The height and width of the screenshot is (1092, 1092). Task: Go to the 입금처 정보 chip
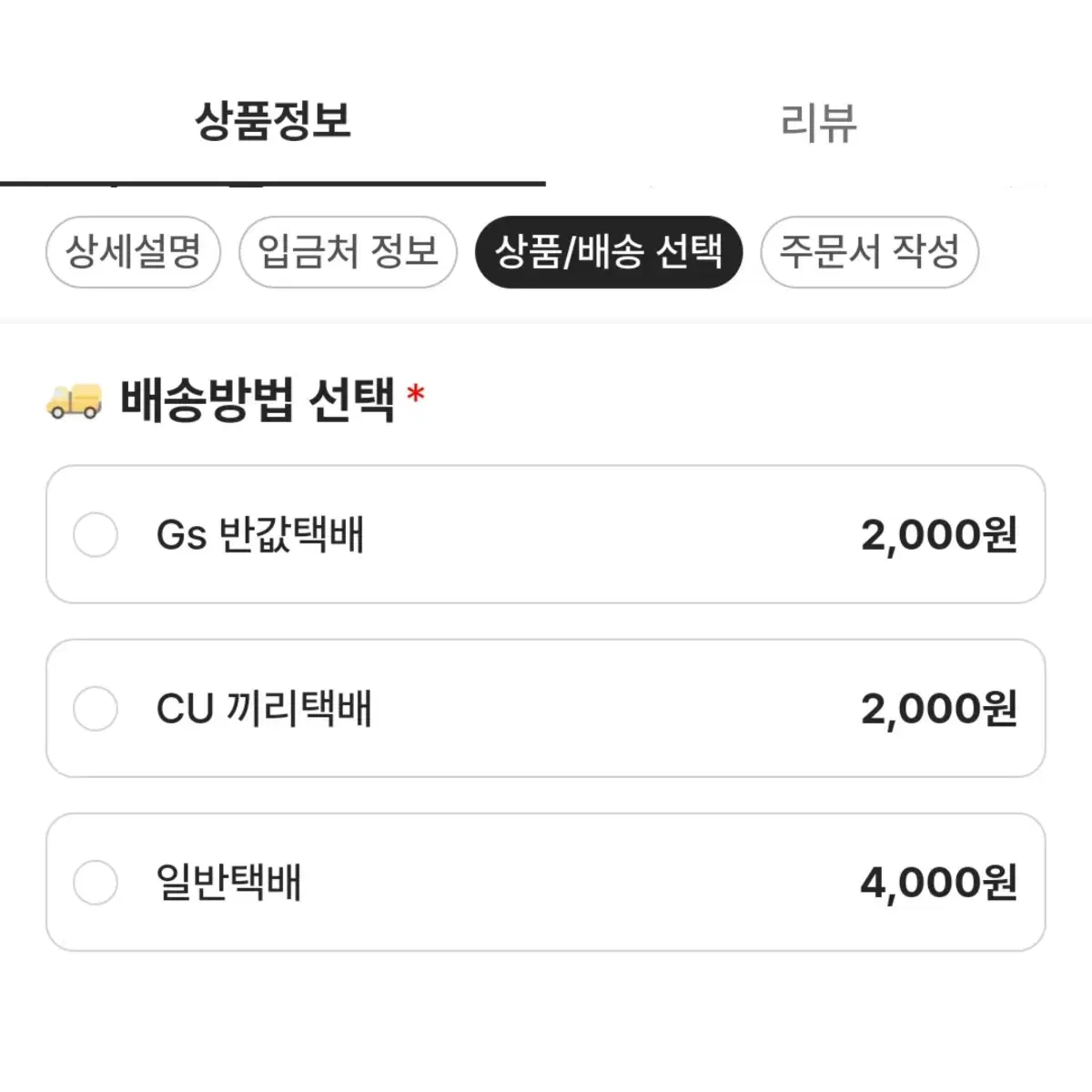(348, 252)
